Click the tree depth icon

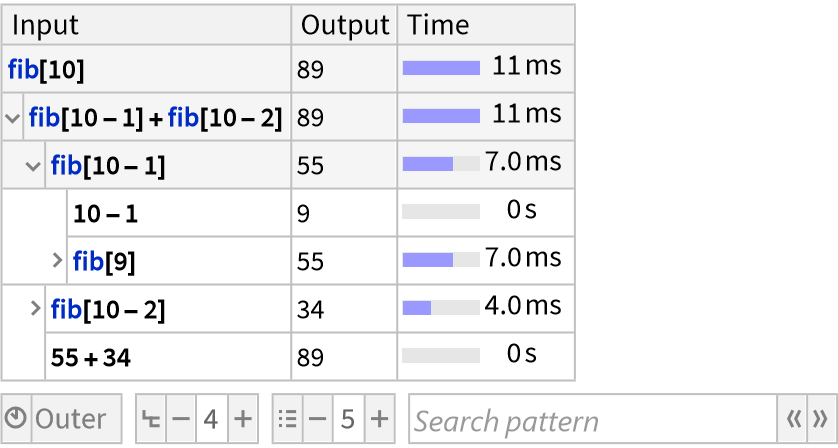coord(151,420)
